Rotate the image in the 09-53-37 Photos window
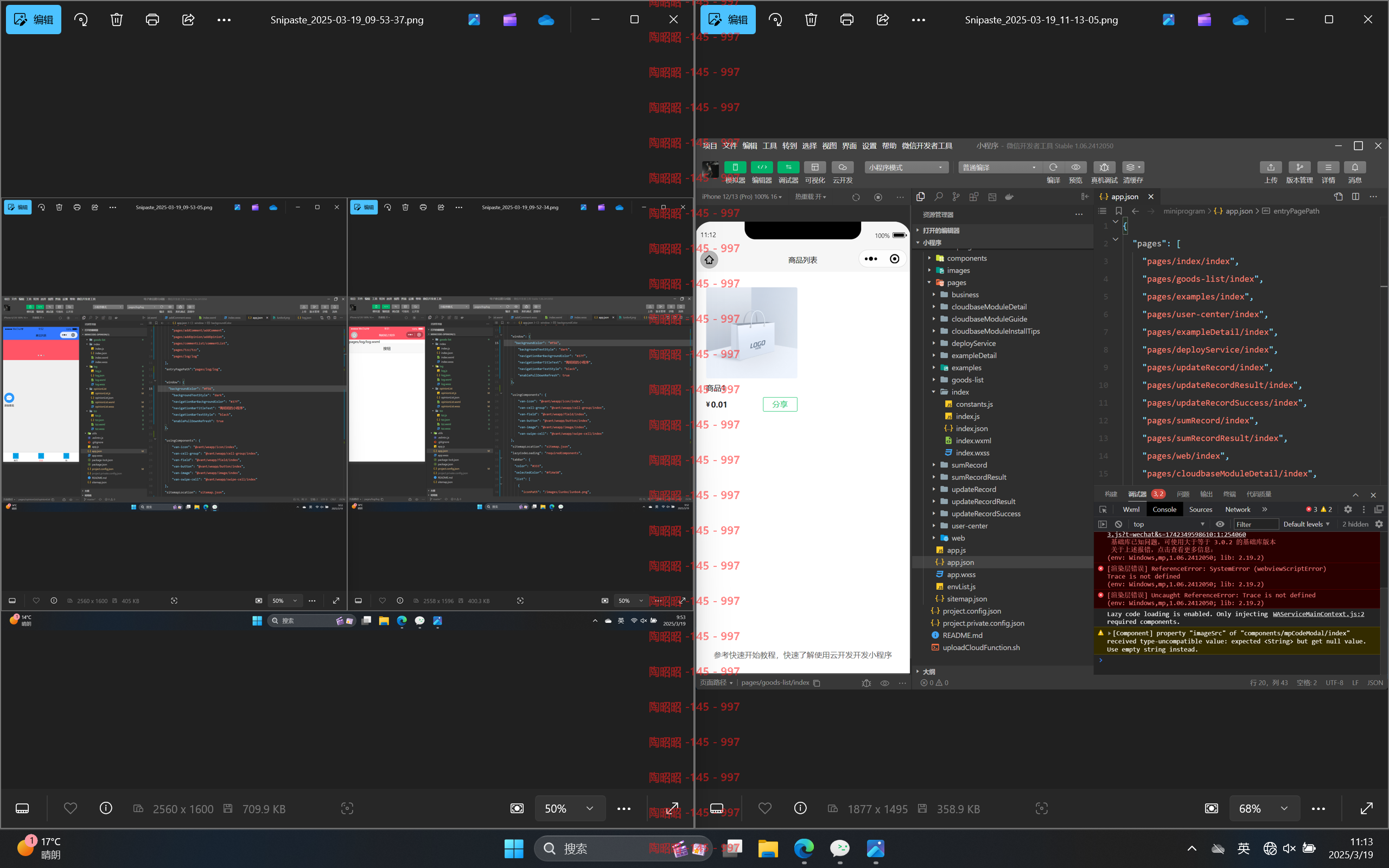The image size is (1389, 868). [x=81, y=20]
